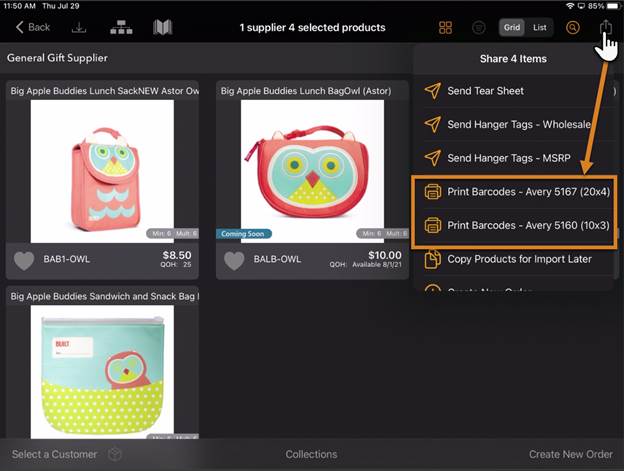Favorite the BALB-OWL product heart
Screen dimensions: 624x471
click(x=234, y=261)
